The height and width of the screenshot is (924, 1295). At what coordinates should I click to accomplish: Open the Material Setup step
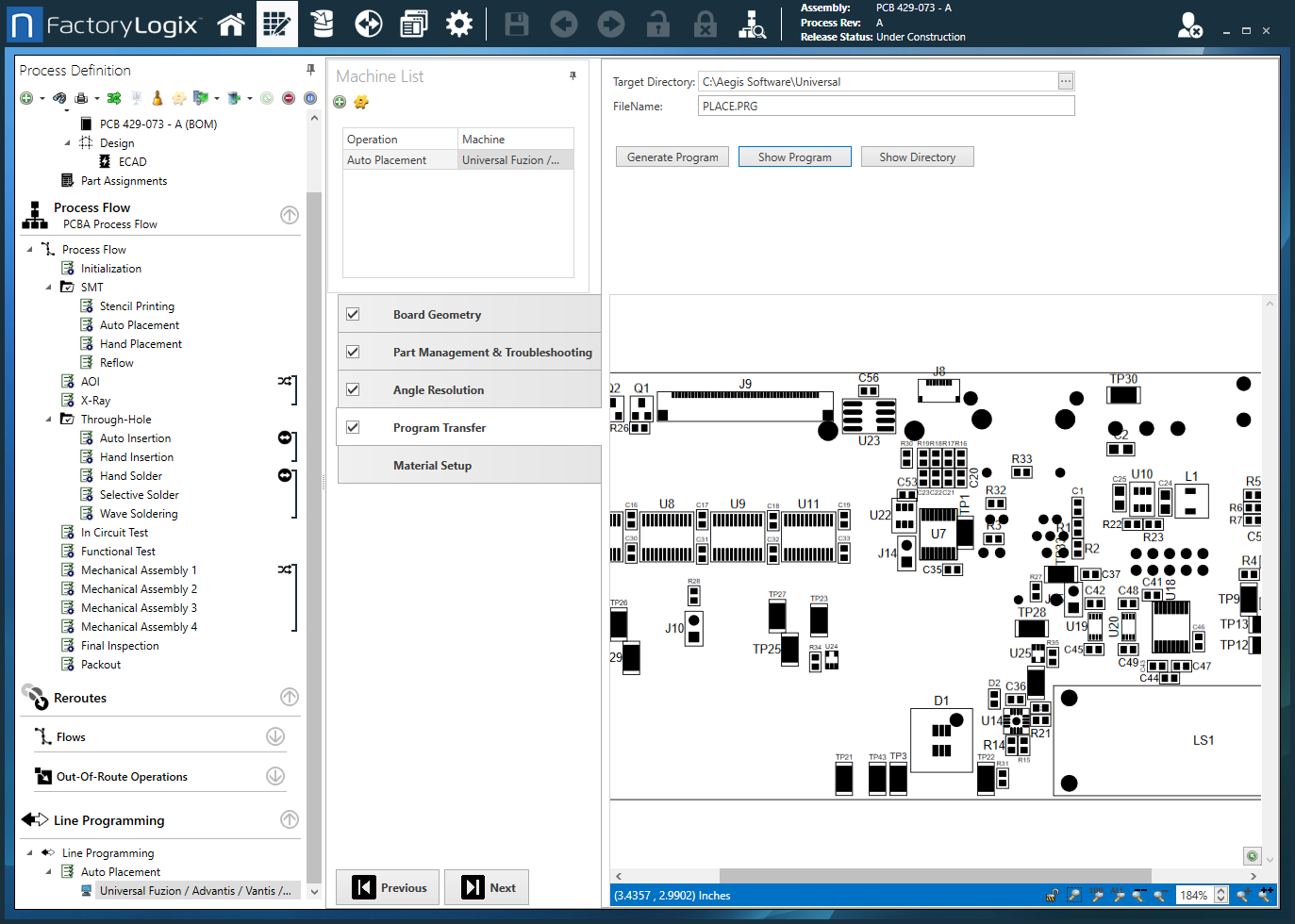(432, 465)
